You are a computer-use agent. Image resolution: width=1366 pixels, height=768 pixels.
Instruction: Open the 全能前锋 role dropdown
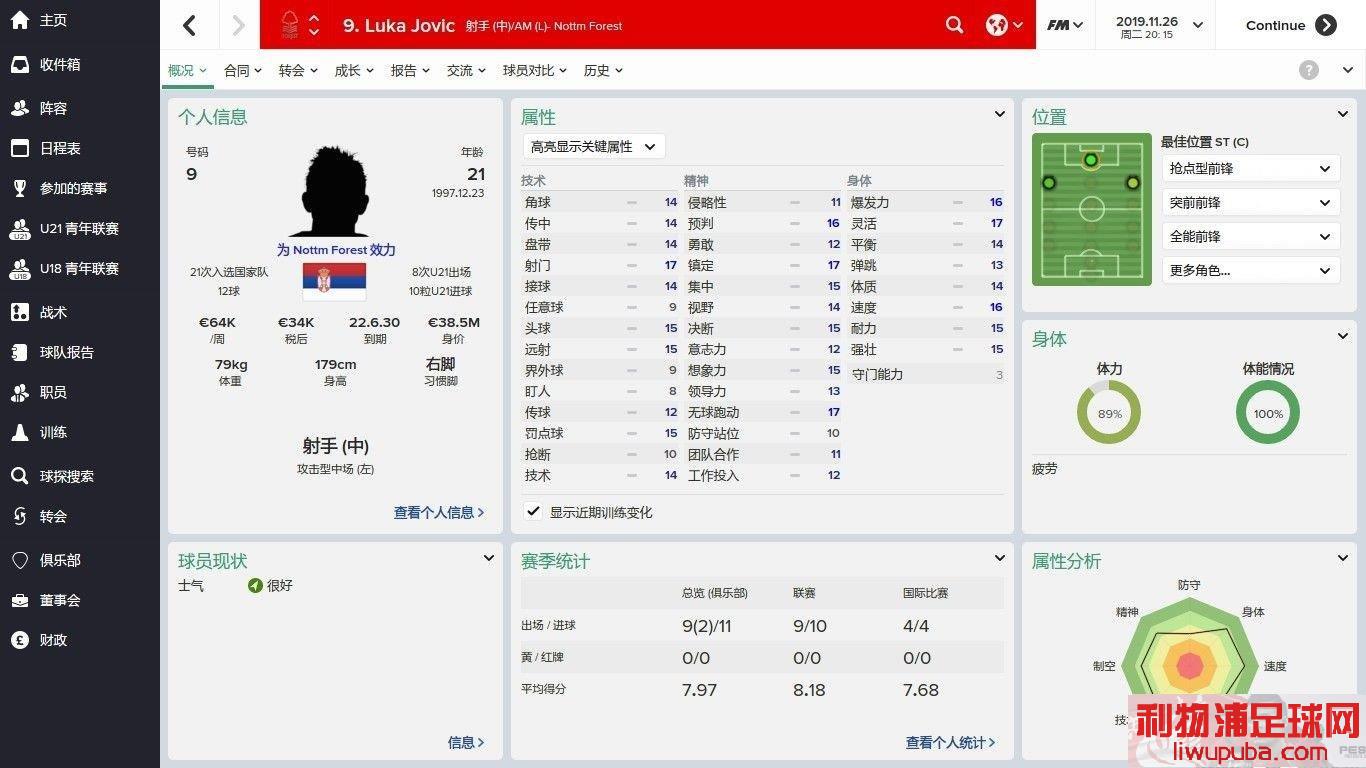coord(1250,237)
